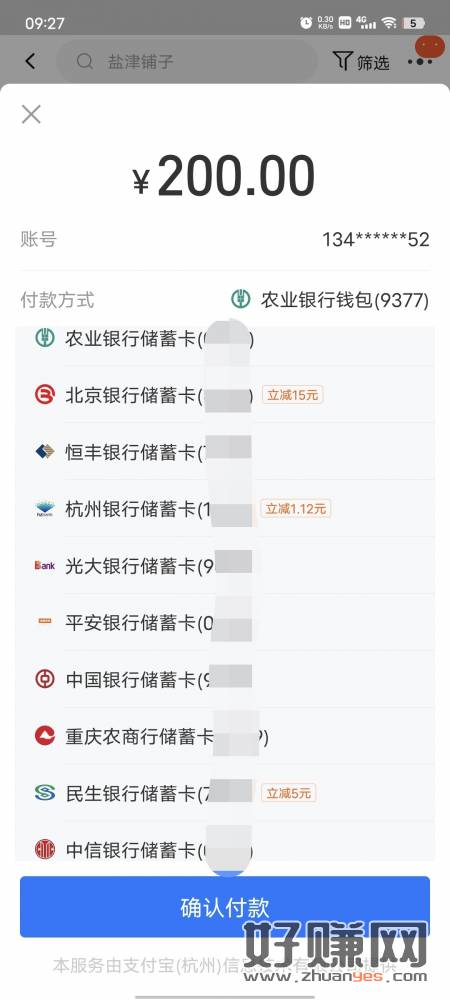Tap the 重庆农商行 logo icon

pos(45,735)
